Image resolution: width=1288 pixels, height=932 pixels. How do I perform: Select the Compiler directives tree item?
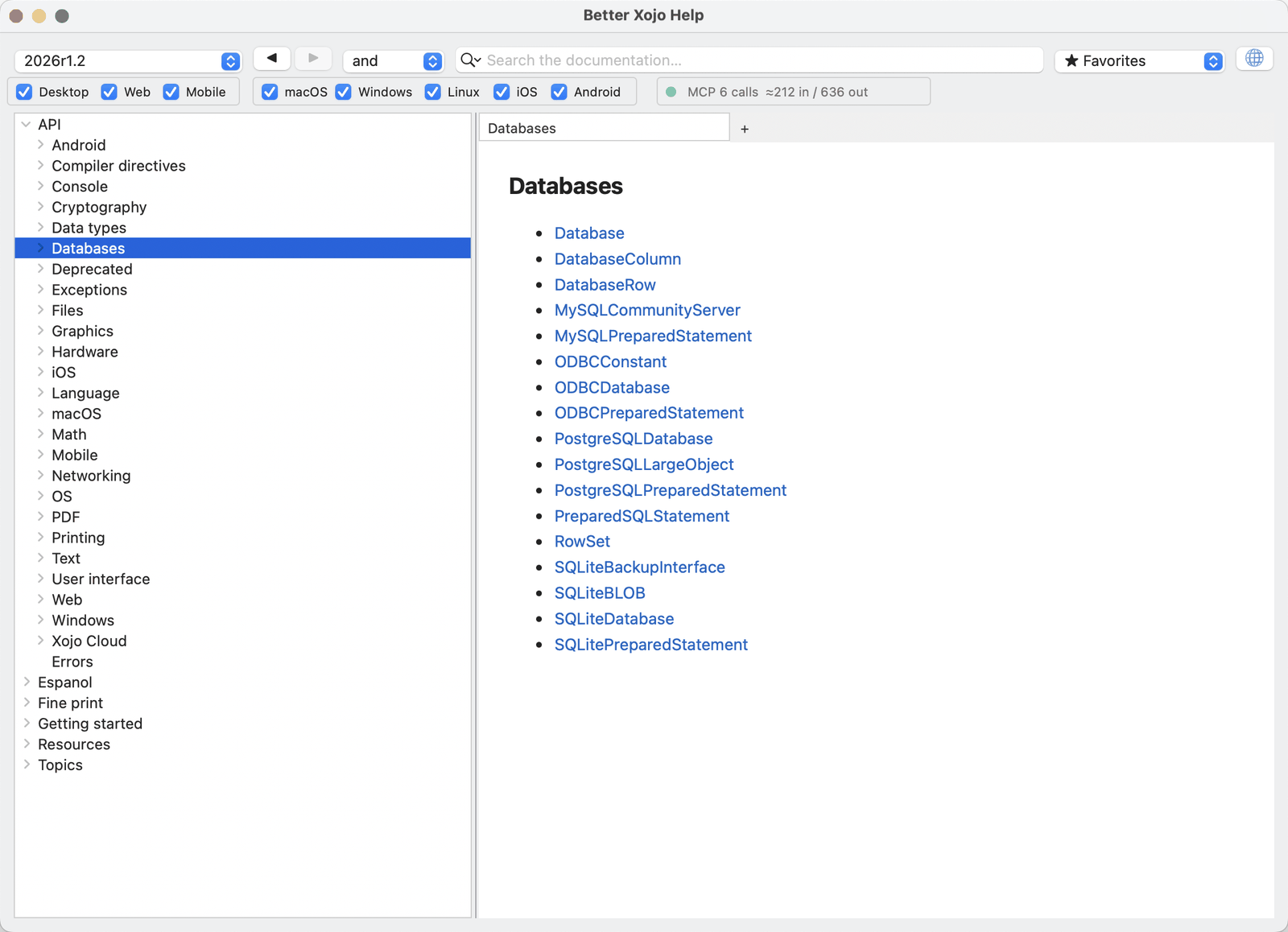tap(243, 166)
